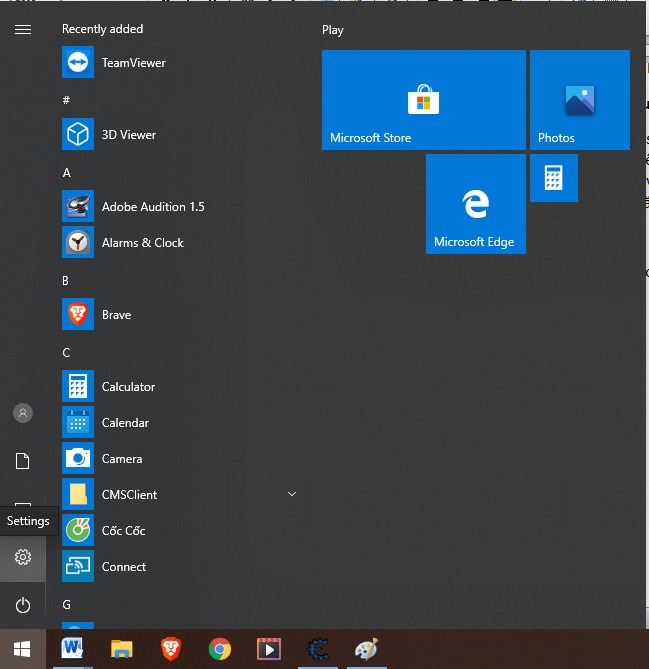Click the 'Cốc Cốc' text label
Screen dimensions: 649x669
[x=123, y=530]
